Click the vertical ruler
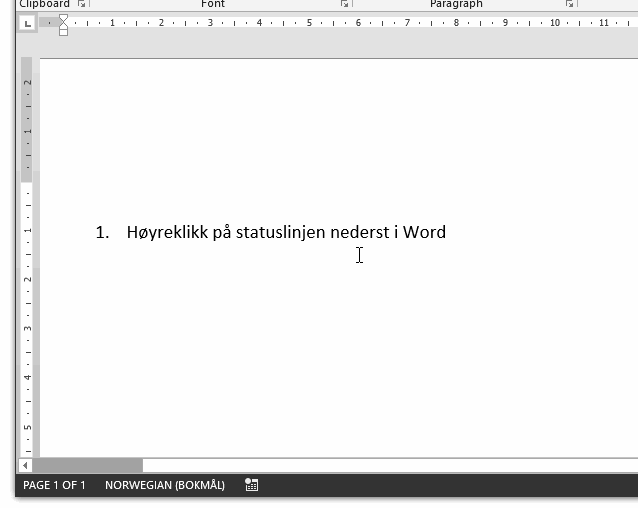Viewport: 638px width, 508px height. click(27, 256)
